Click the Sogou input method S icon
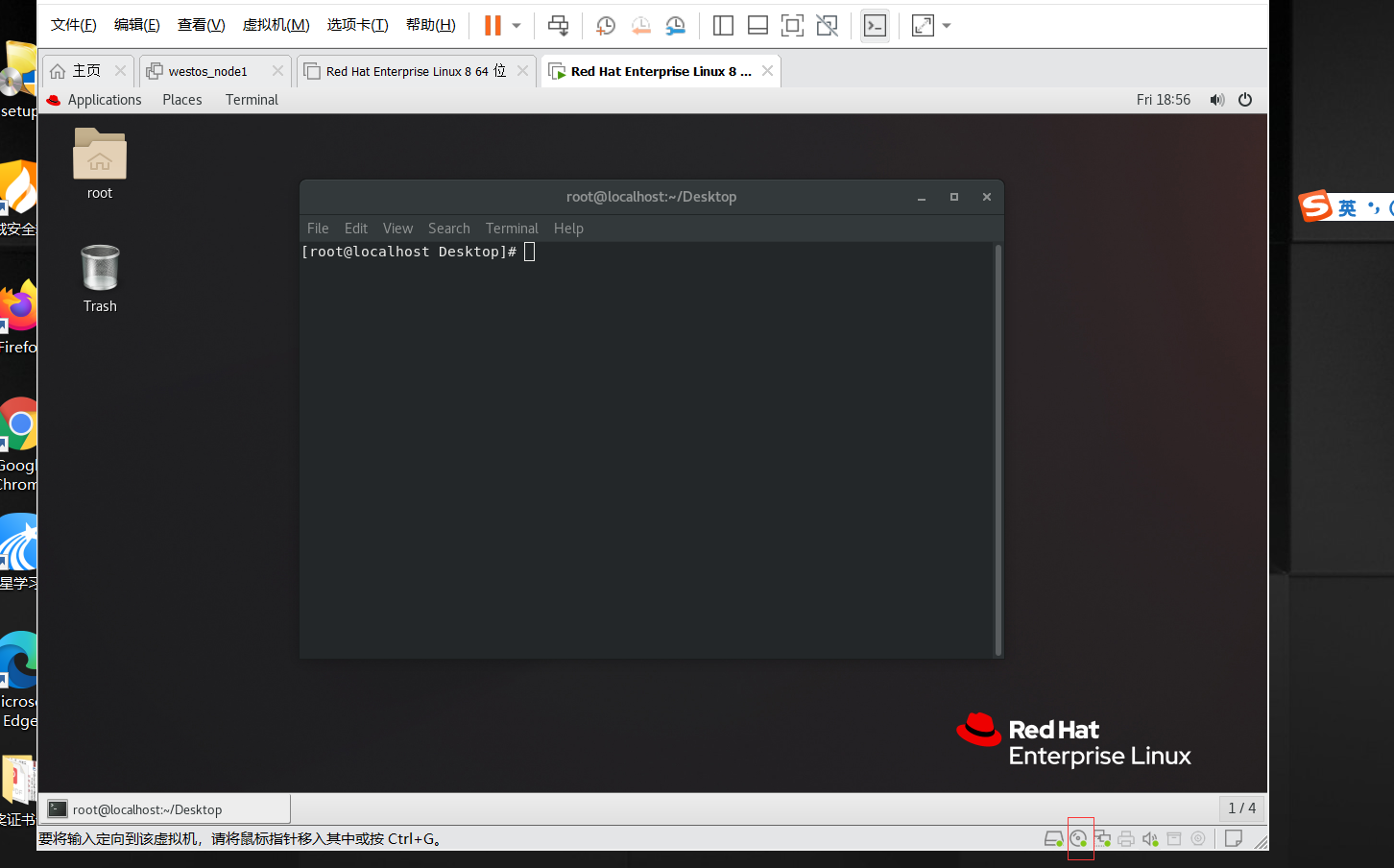Screen dimensions: 1394x868 click(1315, 205)
